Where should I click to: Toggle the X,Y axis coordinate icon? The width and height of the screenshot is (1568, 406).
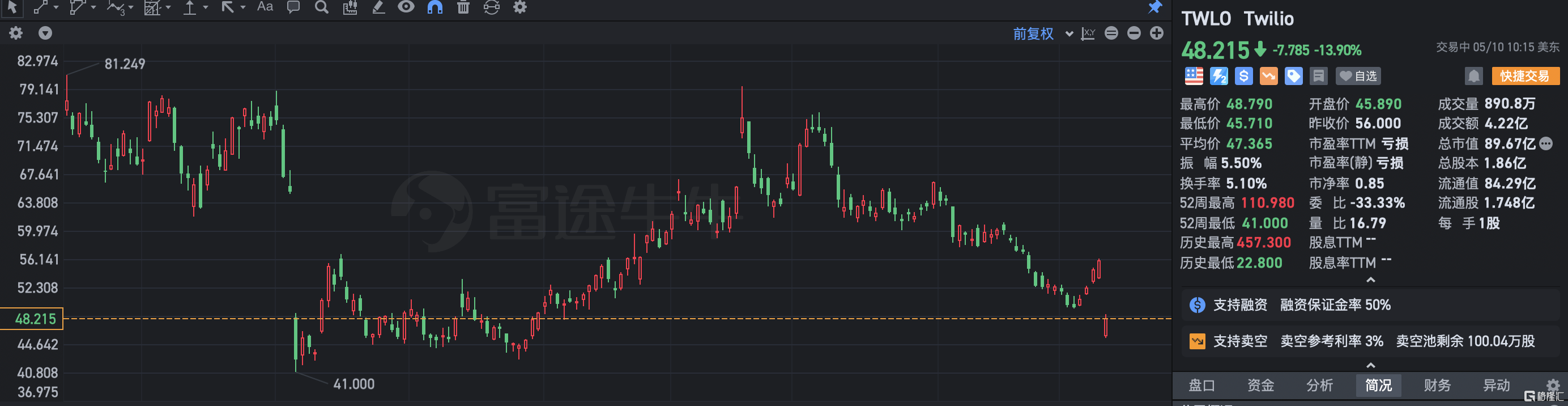pos(1088,33)
